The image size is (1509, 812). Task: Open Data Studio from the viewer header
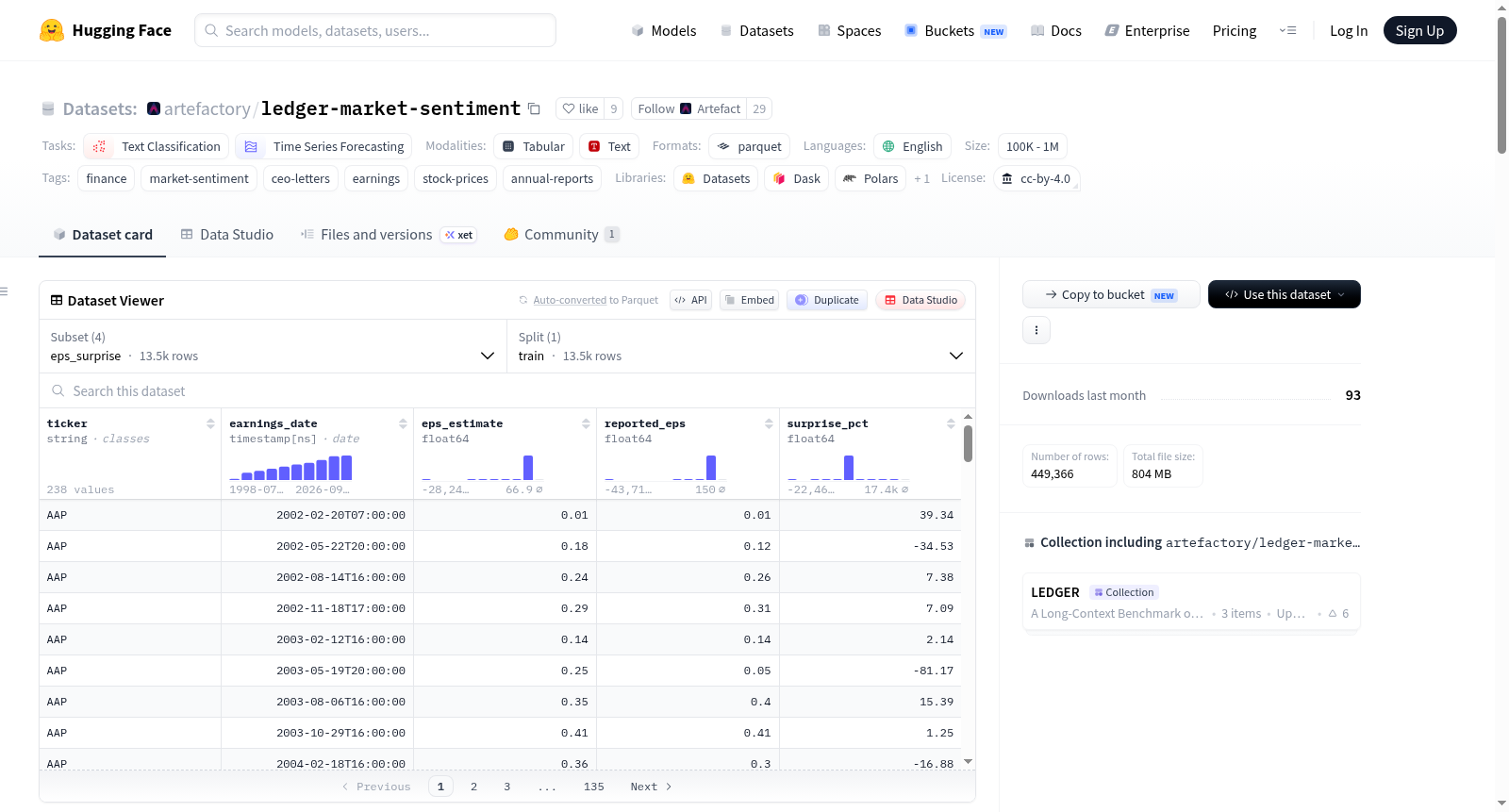[920, 300]
